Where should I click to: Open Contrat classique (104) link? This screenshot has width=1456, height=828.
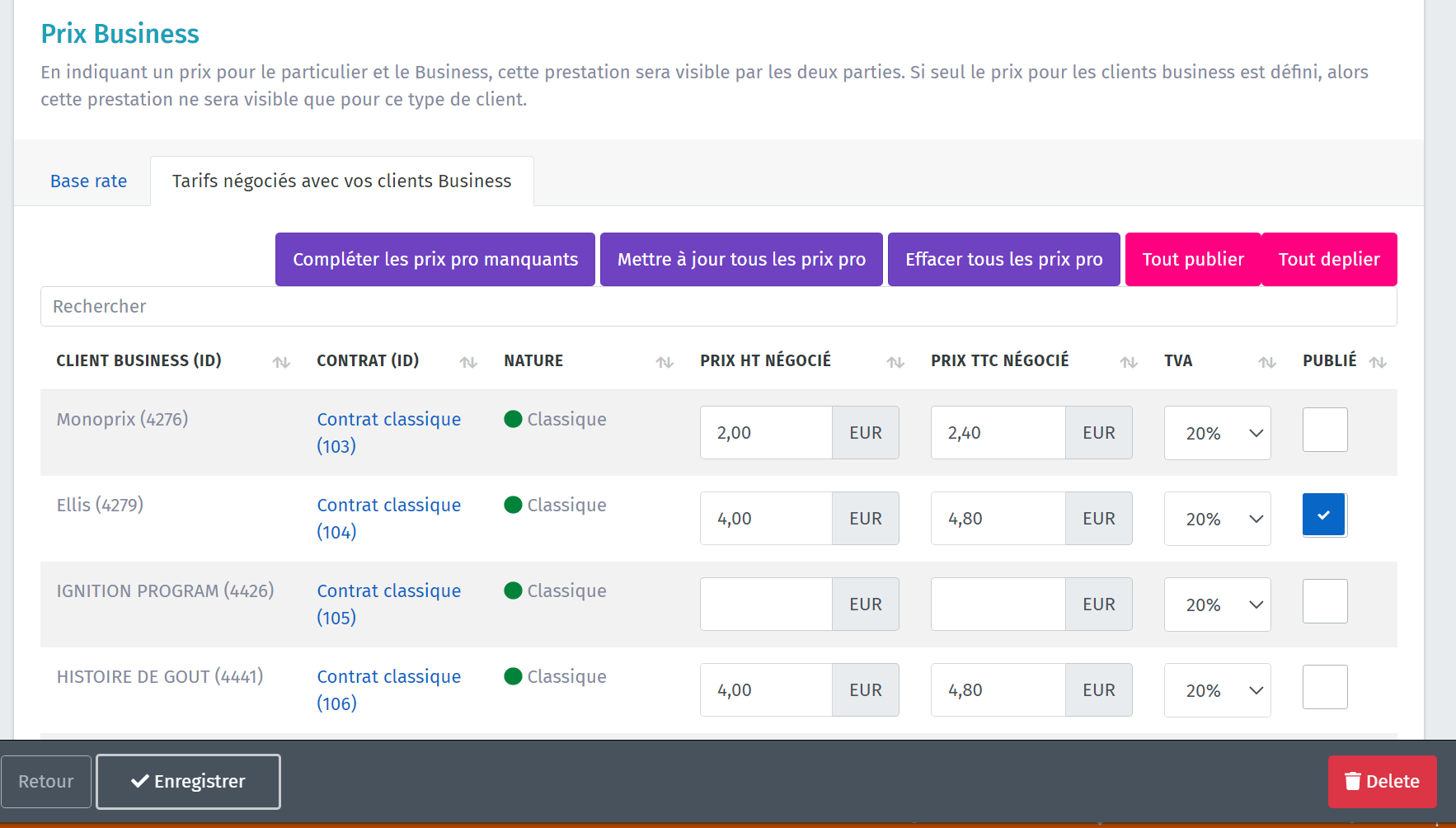(x=388, y=518)
